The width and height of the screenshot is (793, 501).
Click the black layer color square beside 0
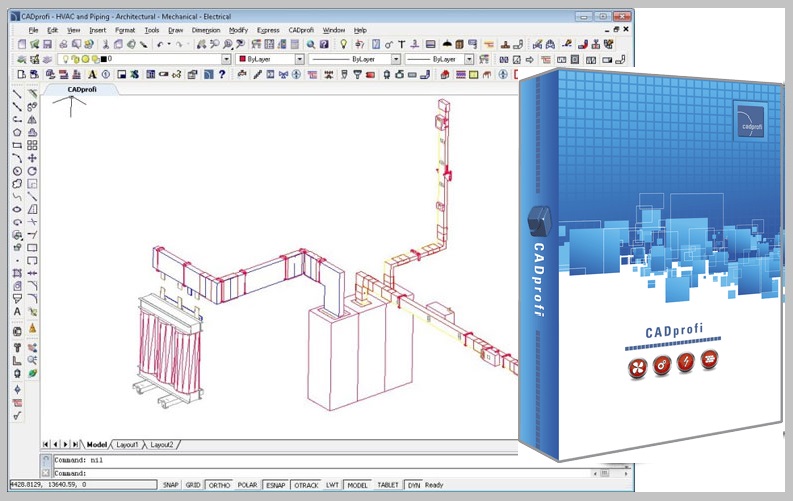pos(104,59)
